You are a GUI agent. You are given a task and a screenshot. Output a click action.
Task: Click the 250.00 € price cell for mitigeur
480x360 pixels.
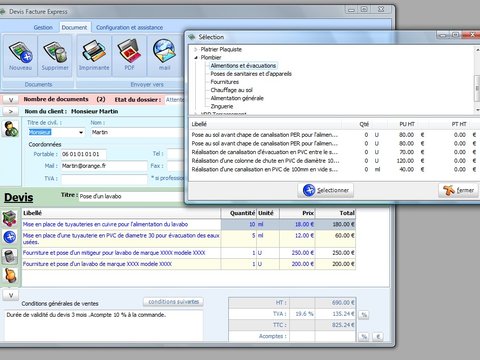click(x=297, y=253)
